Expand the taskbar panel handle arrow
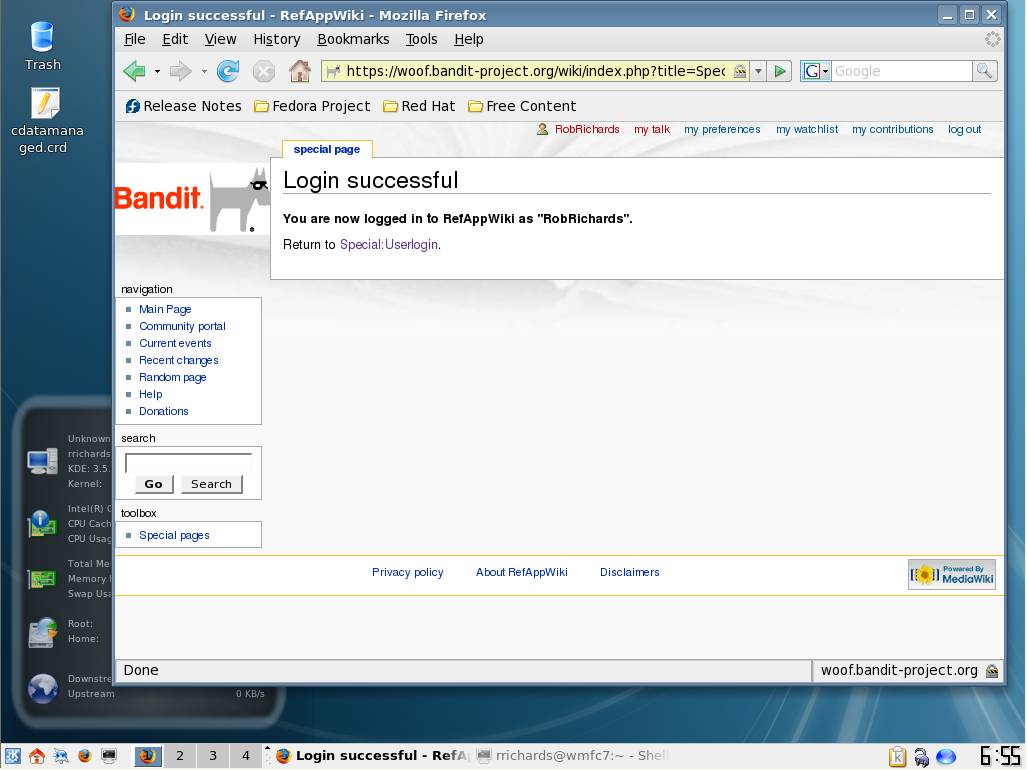 coord(267,748)
